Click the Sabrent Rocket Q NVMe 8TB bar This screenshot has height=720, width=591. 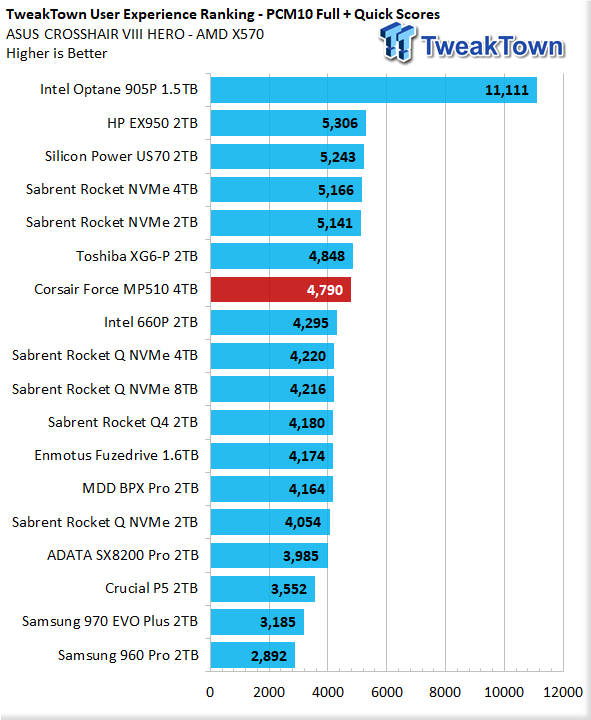coord(272,389)
